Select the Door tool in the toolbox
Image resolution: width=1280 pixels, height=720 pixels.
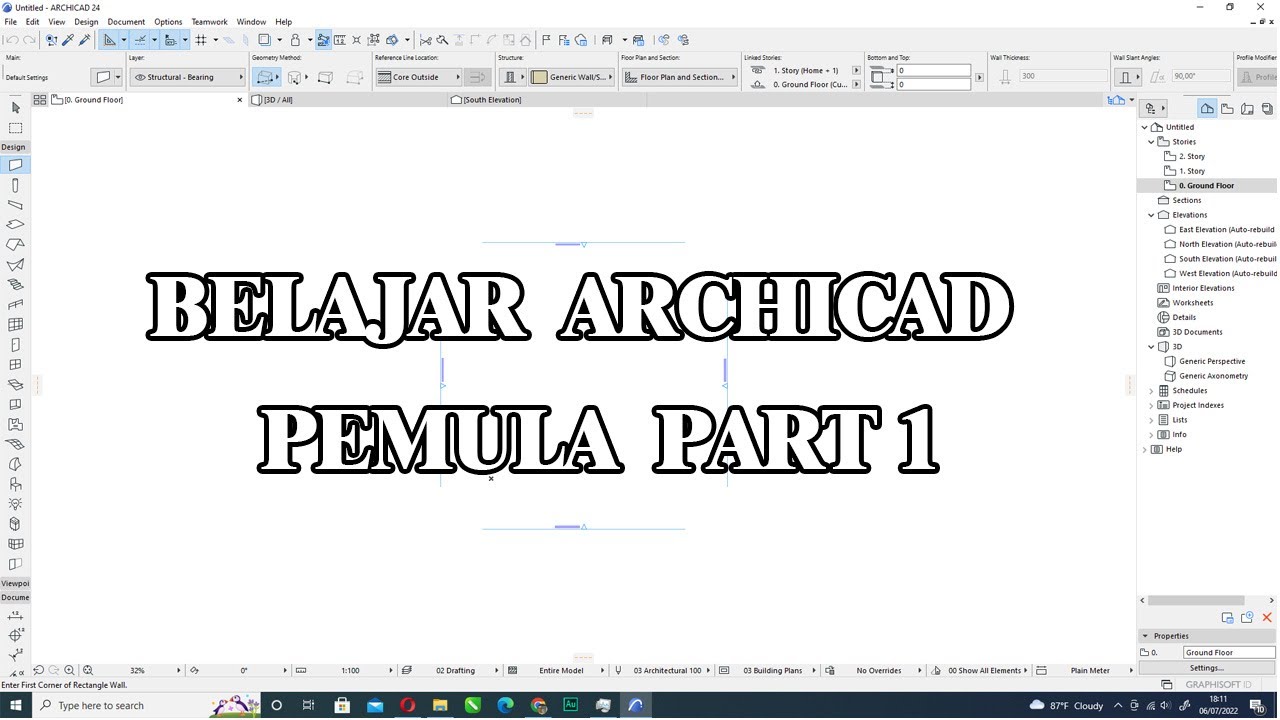pos(15,345)
